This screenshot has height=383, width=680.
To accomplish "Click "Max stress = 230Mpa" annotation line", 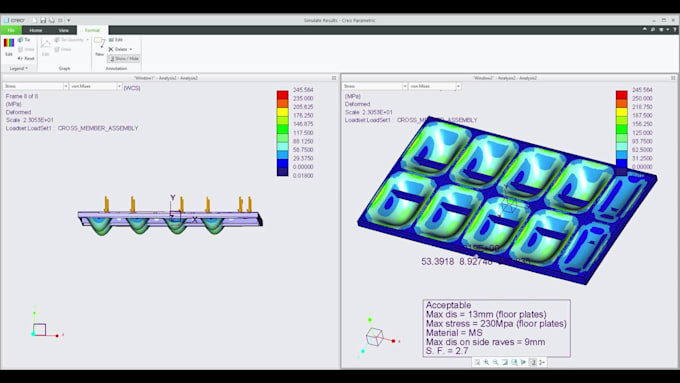I will [x=496, y=324].
